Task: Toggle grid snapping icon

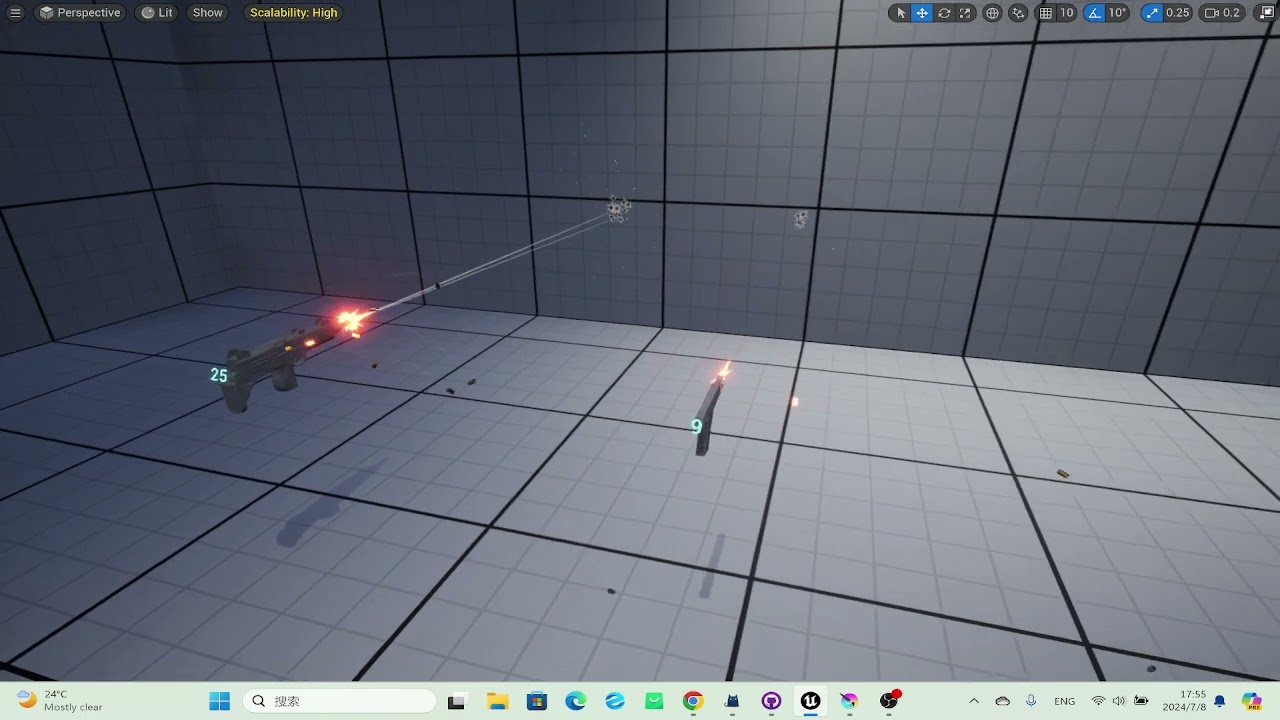Action: [x=1046, y=13]
